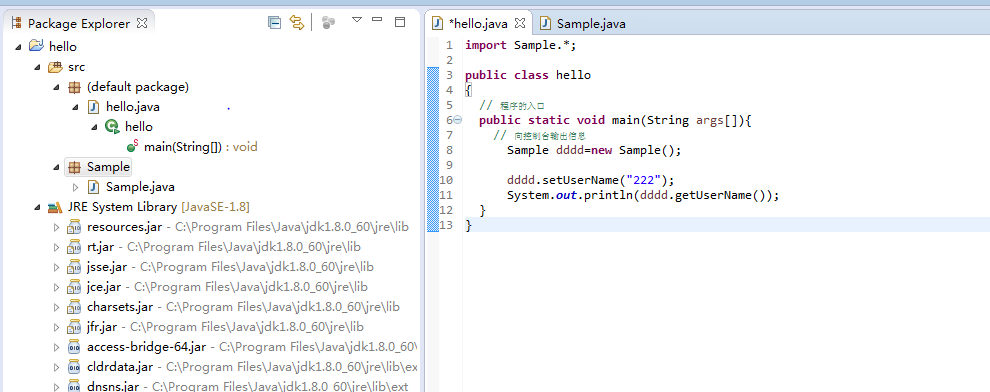
Task: Switch to the Sample.java editor tab
Action: point(591,24)
